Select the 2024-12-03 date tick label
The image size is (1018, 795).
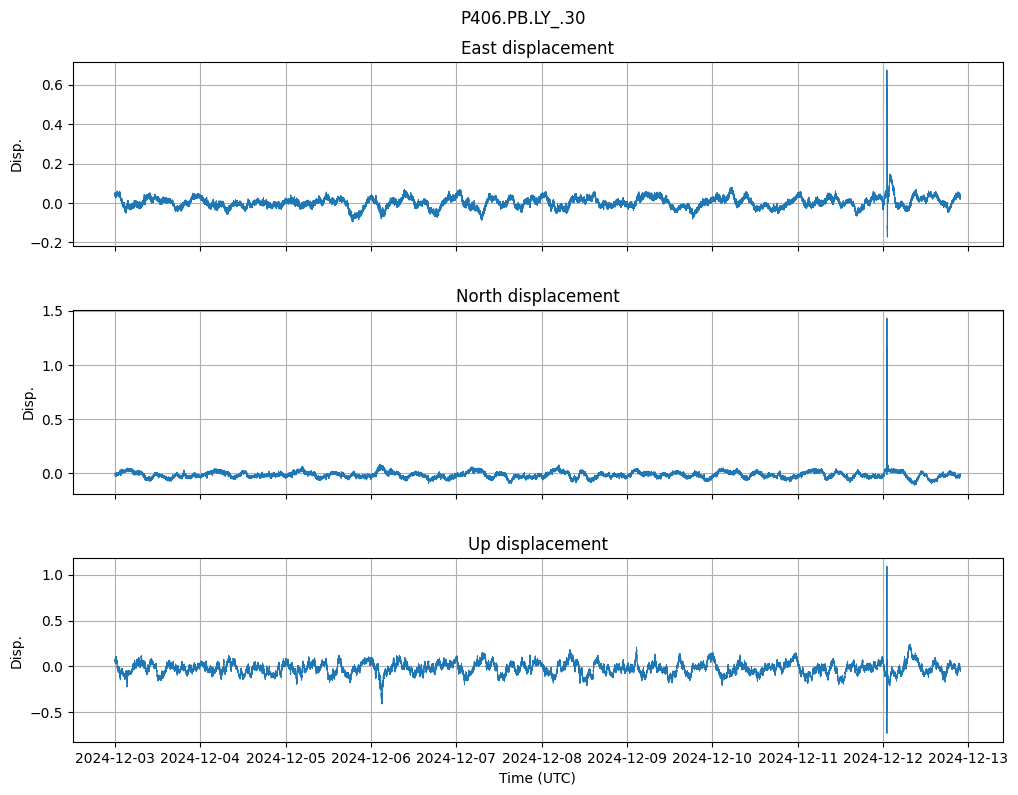115,759
